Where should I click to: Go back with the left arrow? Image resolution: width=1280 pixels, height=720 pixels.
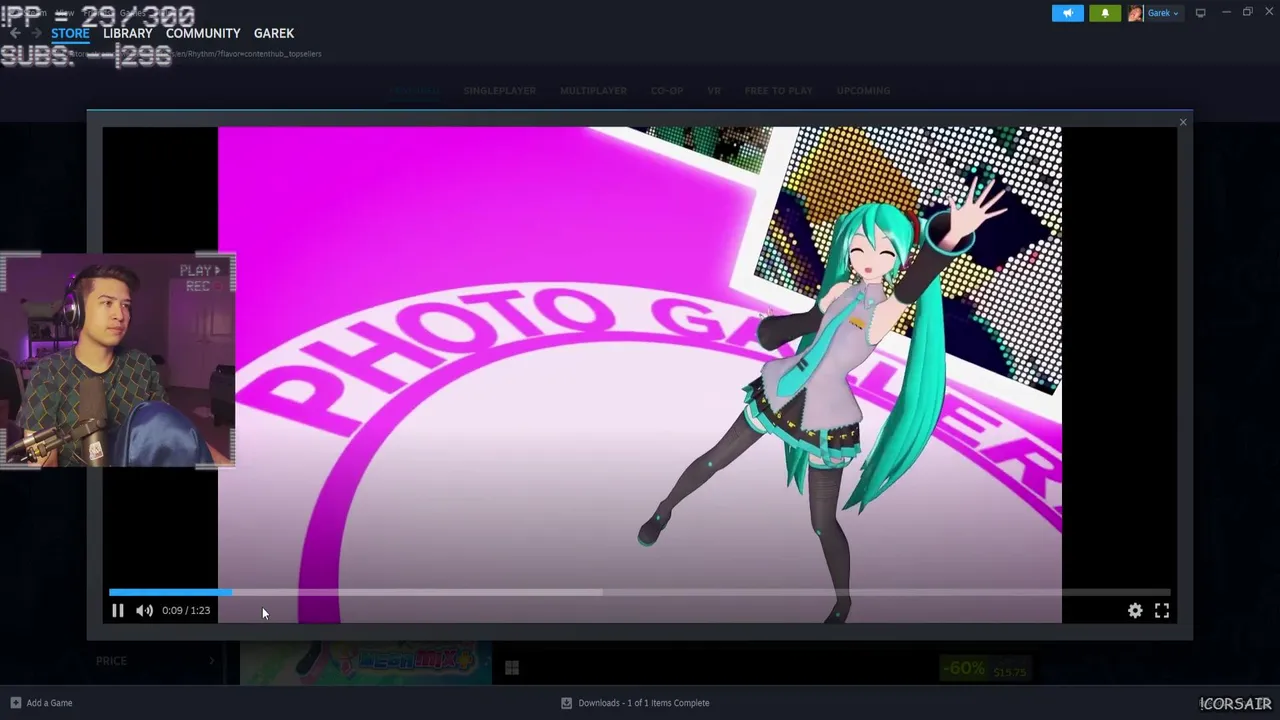click(15, 33)
